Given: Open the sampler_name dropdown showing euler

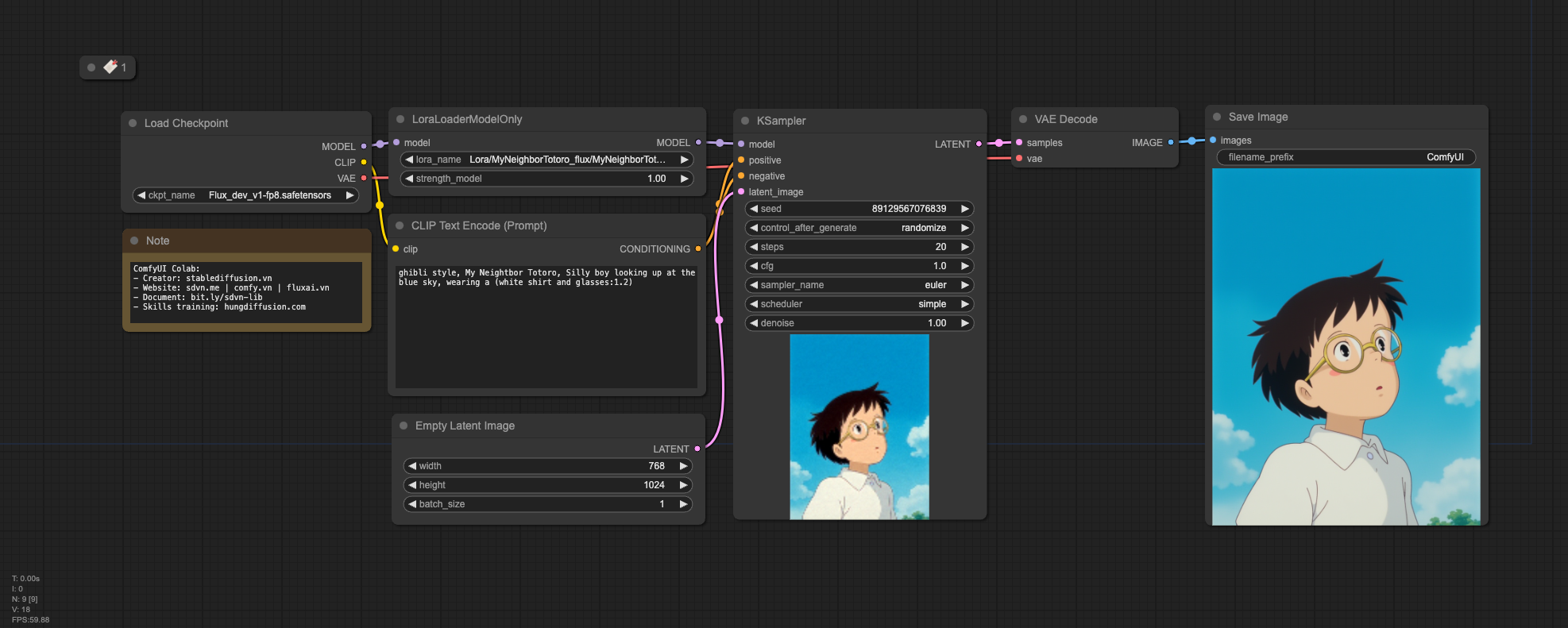Looking at the screenshot, I should [x=859, y=285].
